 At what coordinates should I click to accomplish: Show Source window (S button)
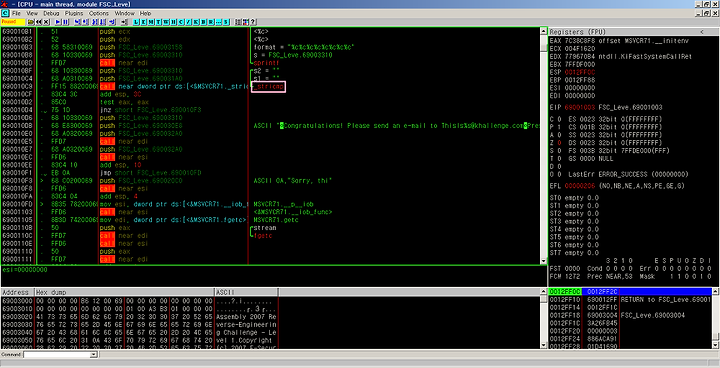[226, 22]
